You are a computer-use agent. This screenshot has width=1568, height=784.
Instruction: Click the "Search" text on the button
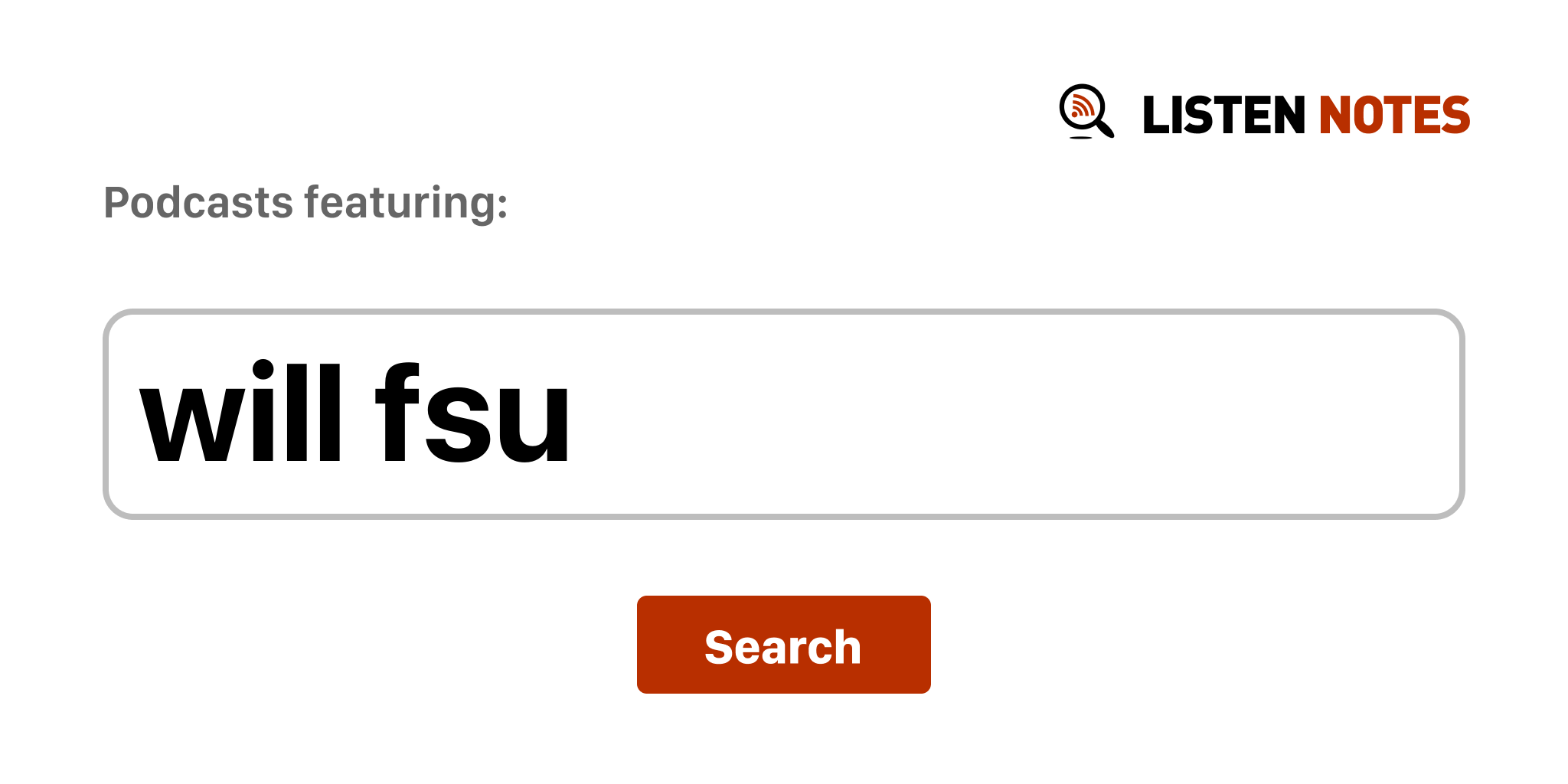coord(782,647)
